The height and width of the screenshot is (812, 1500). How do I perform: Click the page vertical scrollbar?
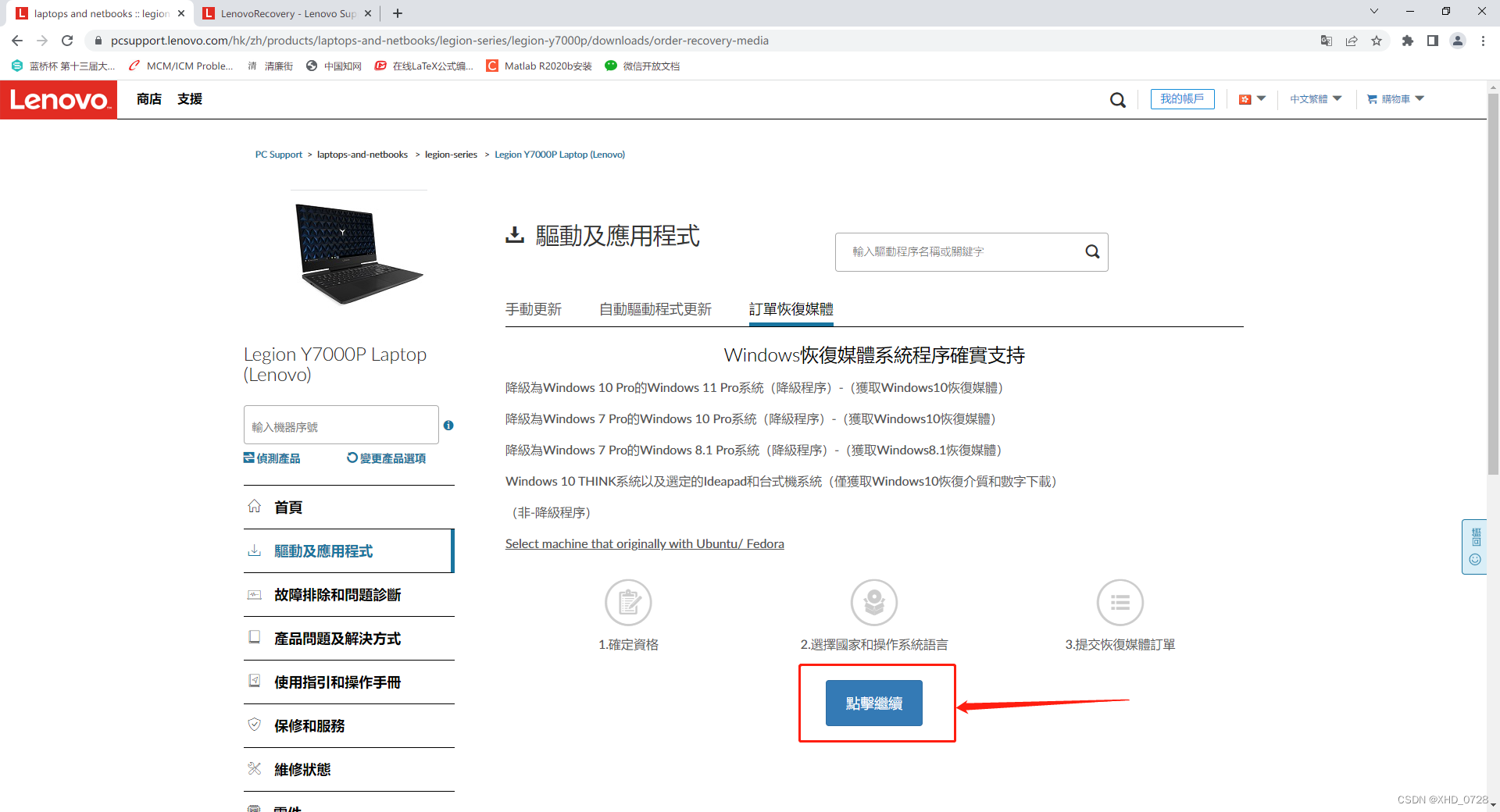1493,283
